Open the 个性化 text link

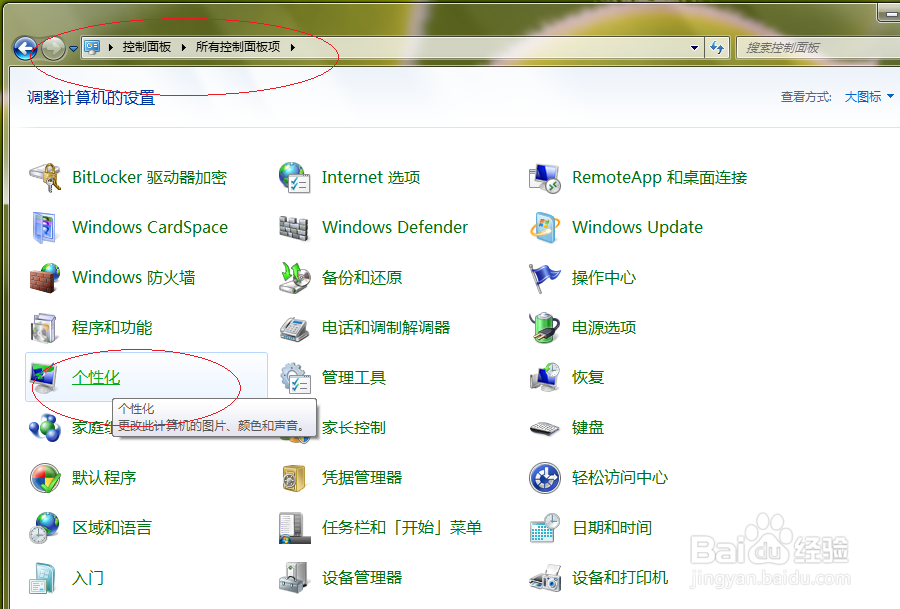click(x=96, y=378)
